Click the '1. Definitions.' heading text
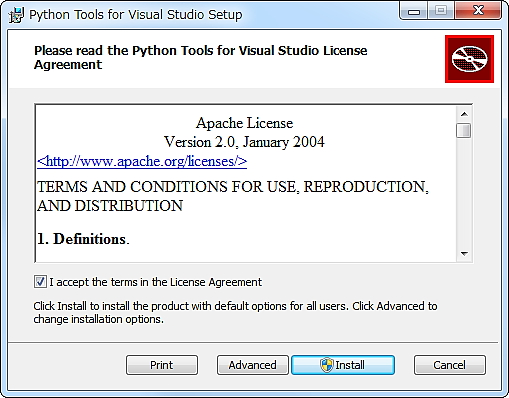 click(x=83, y=239)
